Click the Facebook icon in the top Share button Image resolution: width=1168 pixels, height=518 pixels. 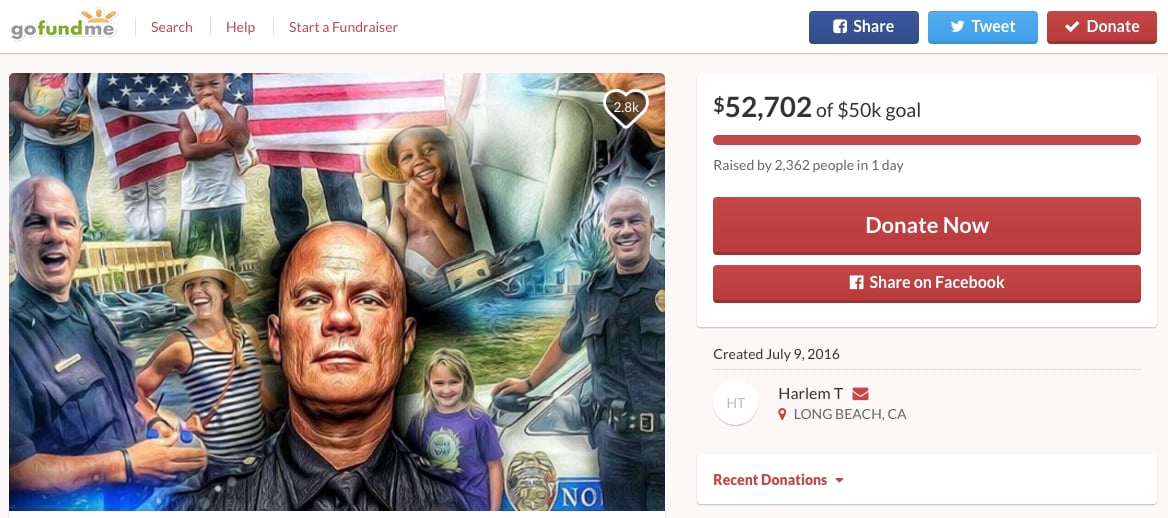tap(840, 27)
